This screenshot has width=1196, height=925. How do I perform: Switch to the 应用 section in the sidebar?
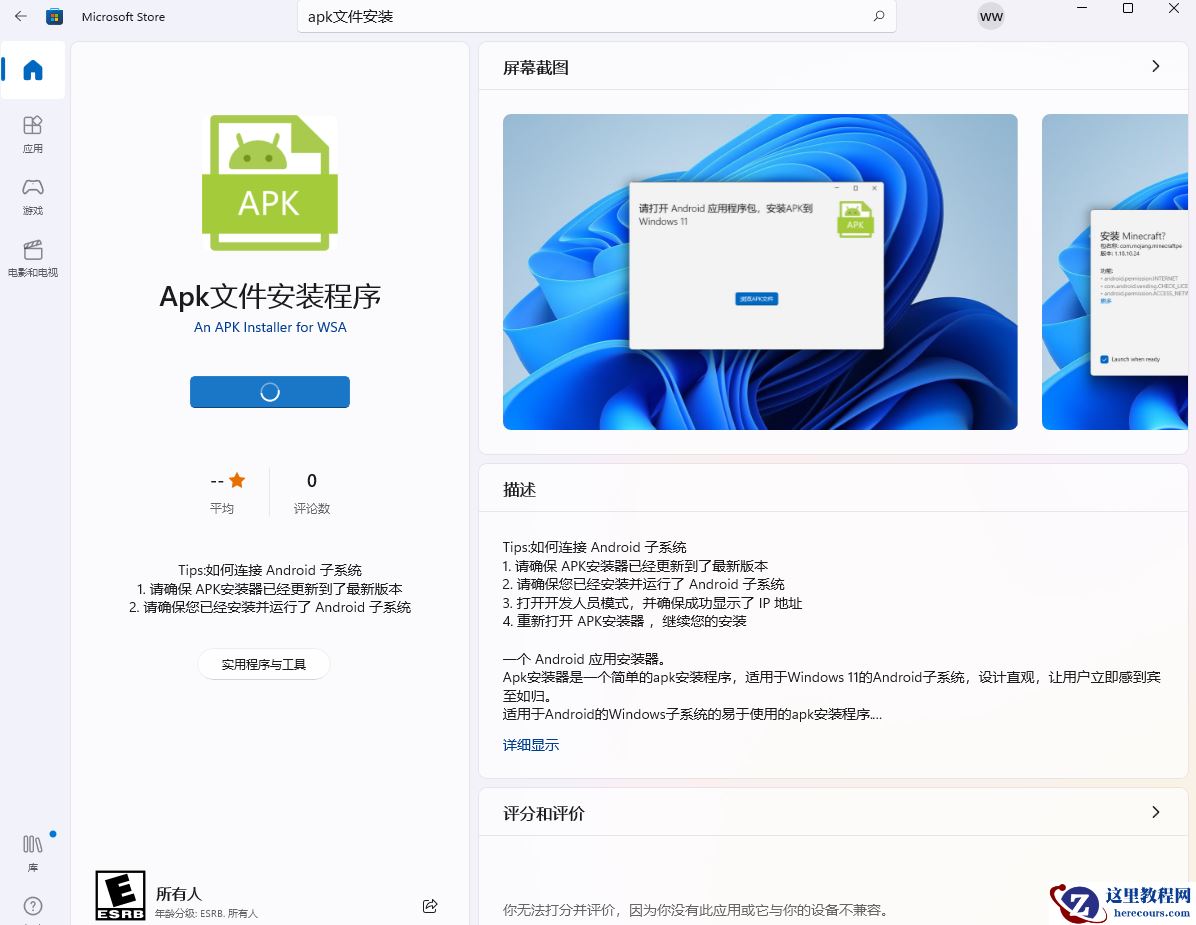(33, 132)
